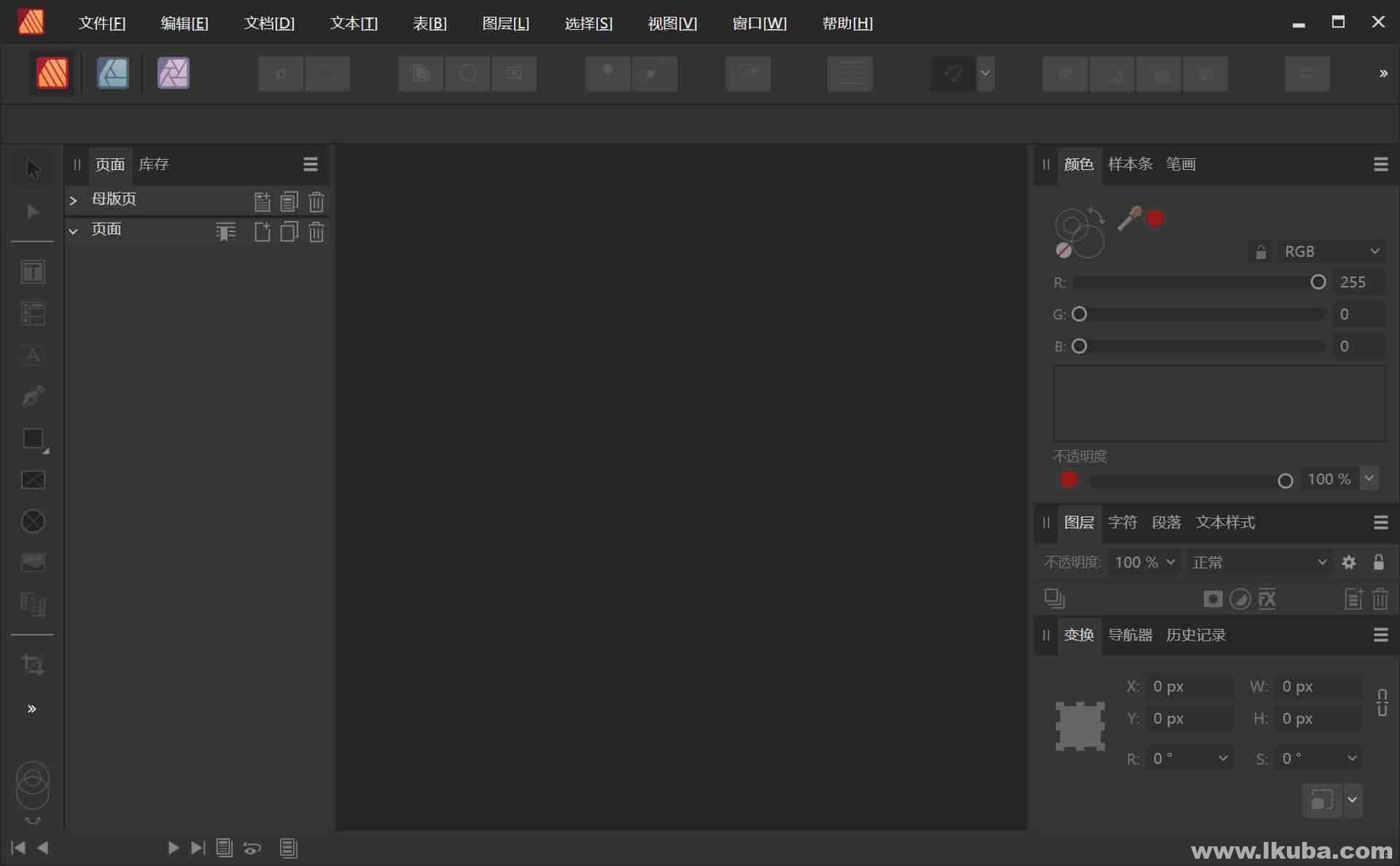This screenshot has height=866, width=1400.
Task: Collapse the 页面 pages section
Action: coord(73,230)
